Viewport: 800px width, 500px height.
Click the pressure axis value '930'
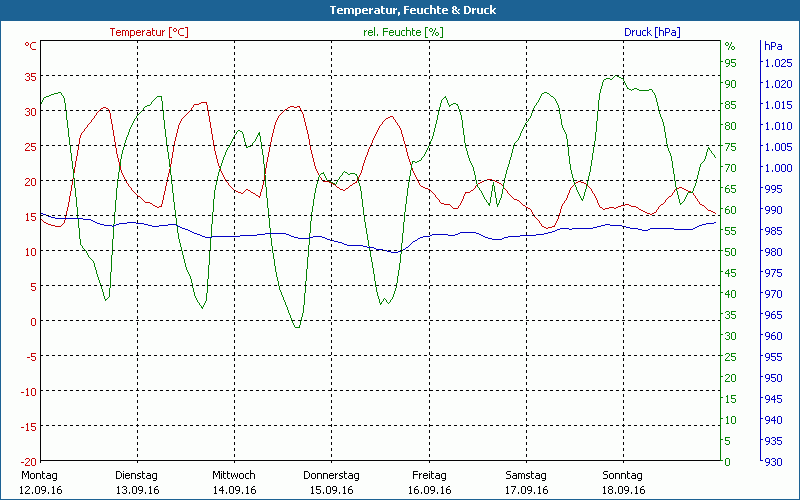tap(773, 462)
